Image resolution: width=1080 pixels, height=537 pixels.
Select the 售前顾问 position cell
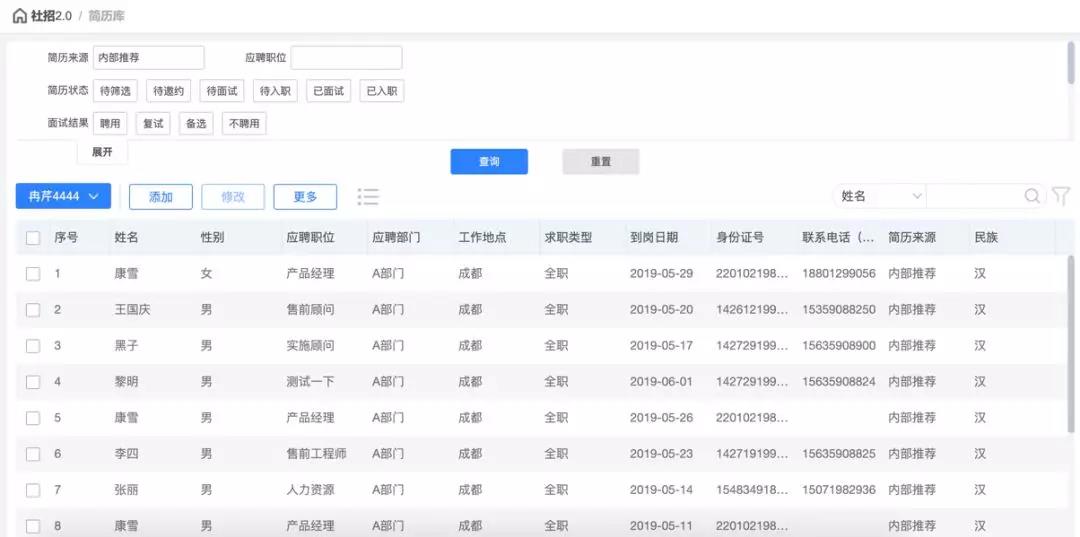(x=311, y=310)
